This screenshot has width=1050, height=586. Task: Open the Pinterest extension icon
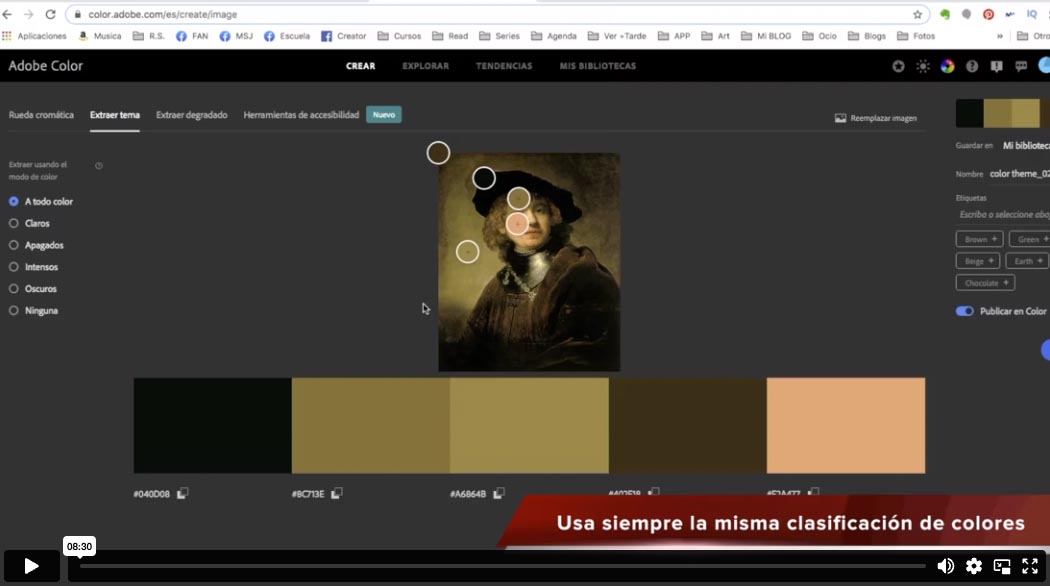(x=988, y=14)
